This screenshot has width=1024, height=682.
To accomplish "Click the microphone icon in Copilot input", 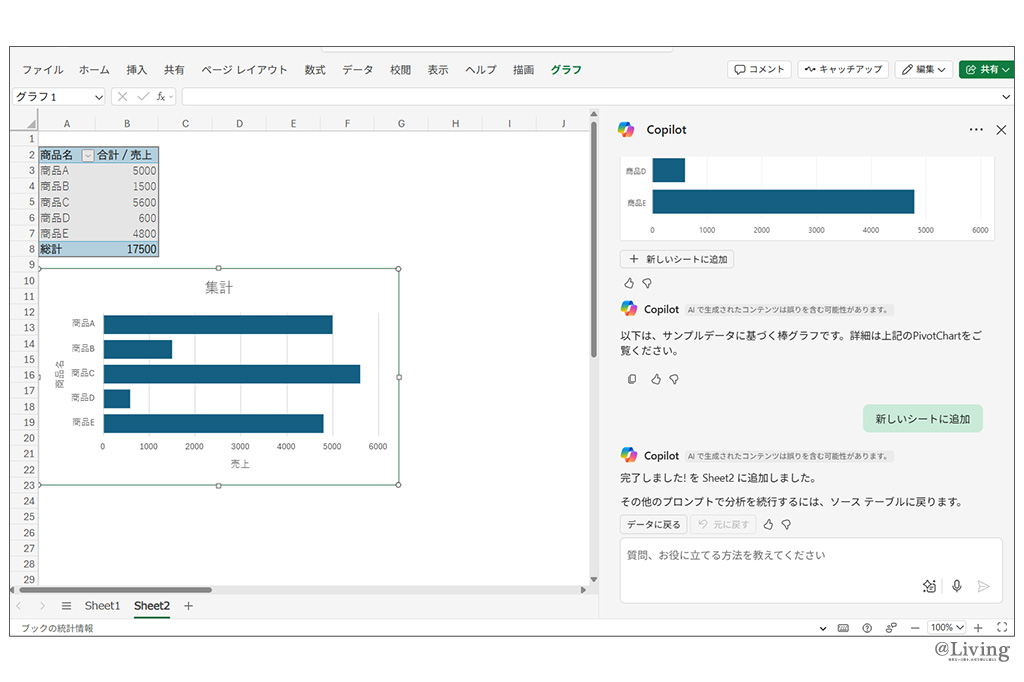I will [x=957, y=587].
